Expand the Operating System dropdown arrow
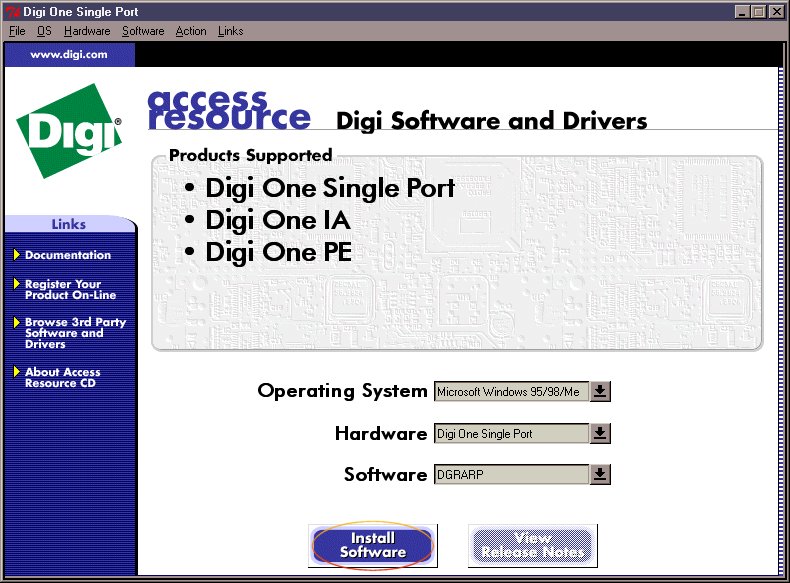This screenshot has height=583, width=790. point(599,391)
